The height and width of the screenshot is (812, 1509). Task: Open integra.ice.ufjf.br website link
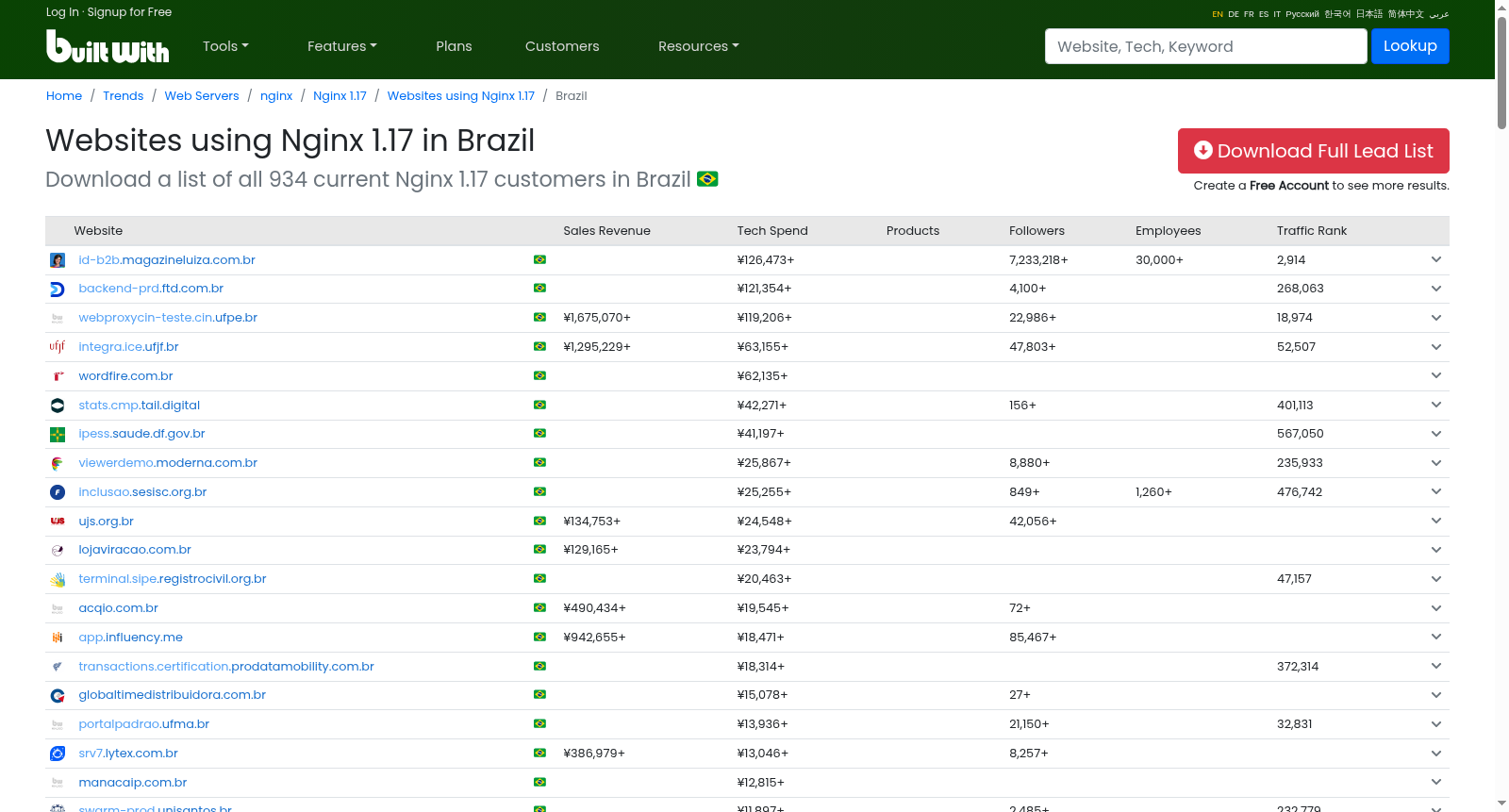point(128,347)
